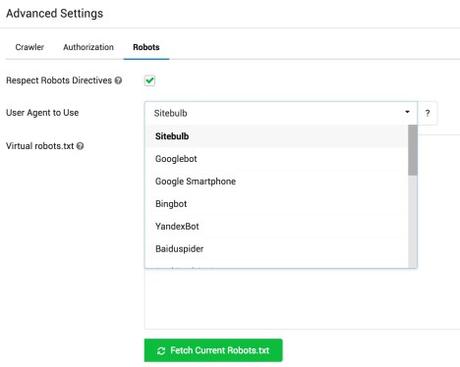This screenshot has height=367, width=460.
Task: Collapse the User Agent dropdown showing Sitebulb
Action: coord(281,113)
